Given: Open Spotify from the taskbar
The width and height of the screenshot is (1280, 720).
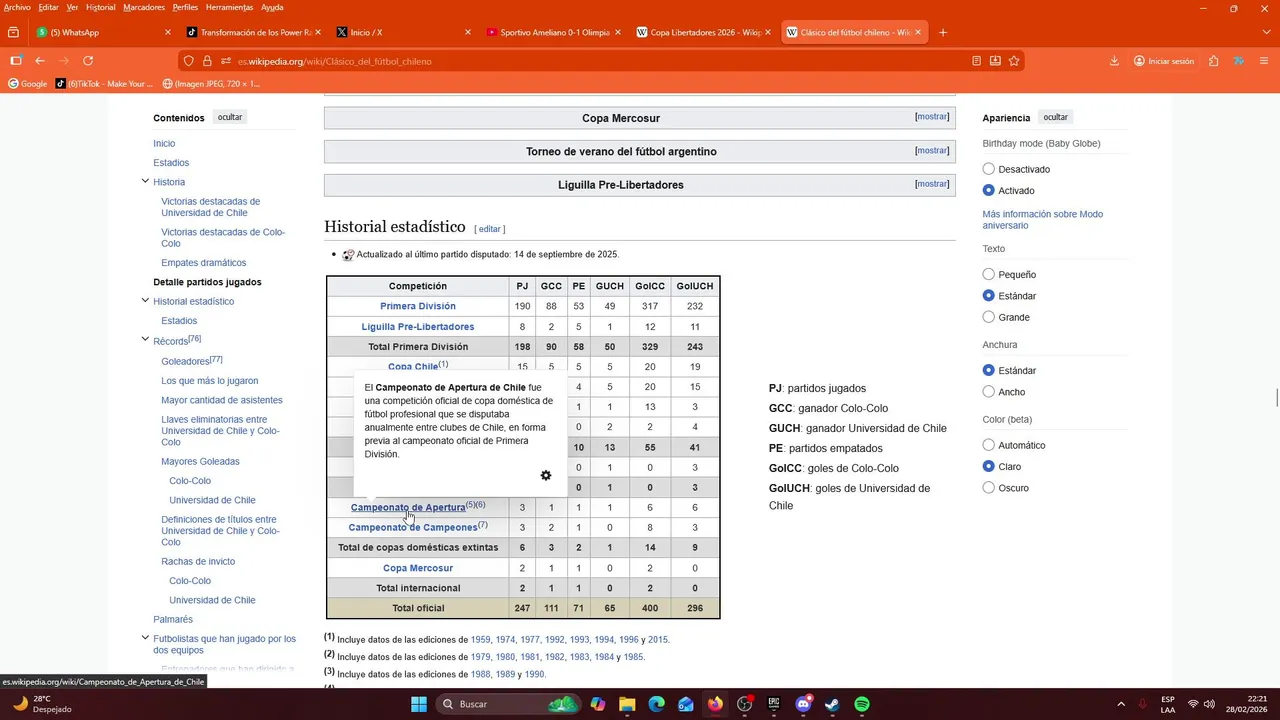Looking at the screenshot, I should coord(862,704).
